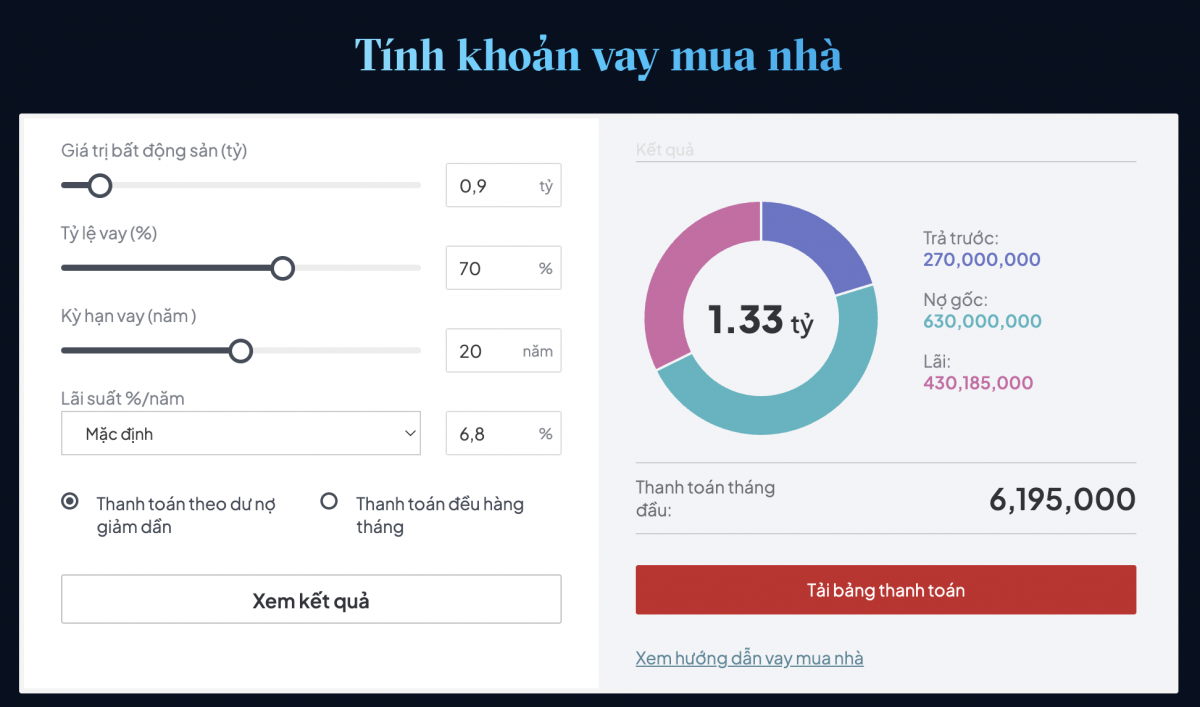The width and height of the screenshot is (1200, 707).
Task: Click "Tải bảng thanh toán" to download schedule
Action: [x=885, y=589]
